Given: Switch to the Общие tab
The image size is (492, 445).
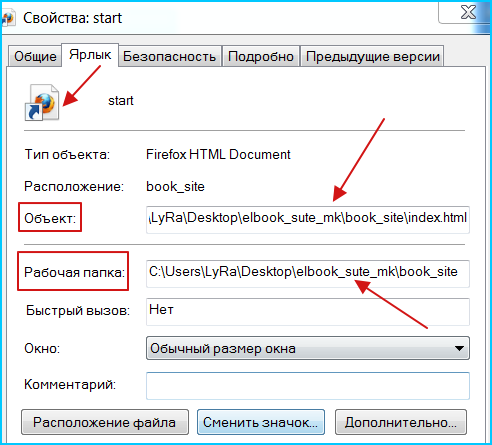Looking at the screenshot, I should point(35,56).
